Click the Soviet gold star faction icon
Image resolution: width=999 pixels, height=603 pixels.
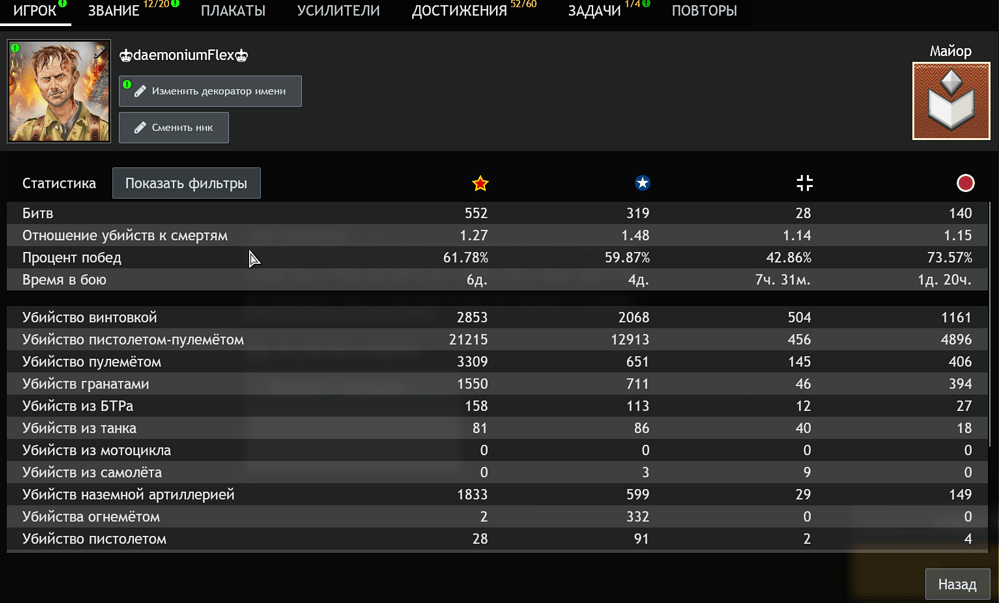tap(480, 183)
